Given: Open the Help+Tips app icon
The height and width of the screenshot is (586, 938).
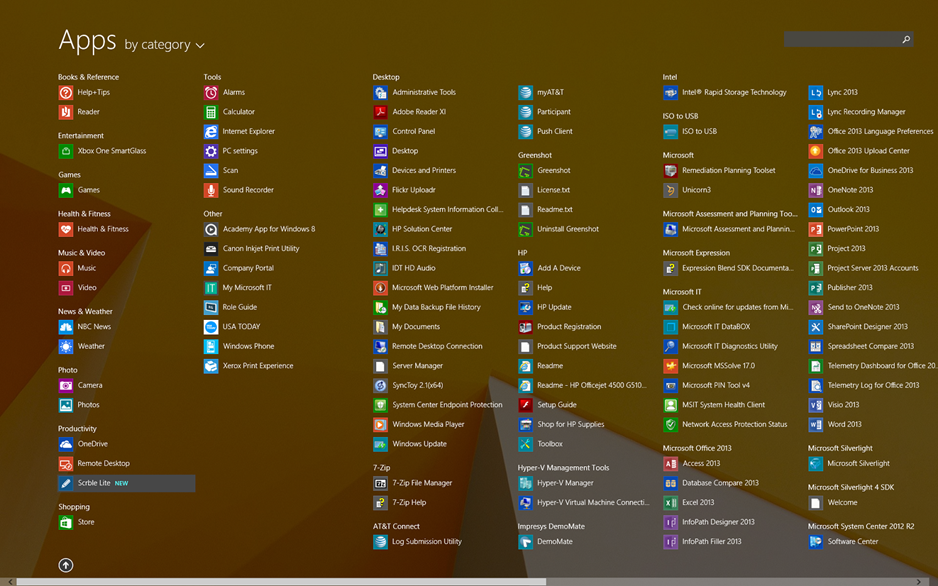Looking at the screenshot, I should pos(66,93).
